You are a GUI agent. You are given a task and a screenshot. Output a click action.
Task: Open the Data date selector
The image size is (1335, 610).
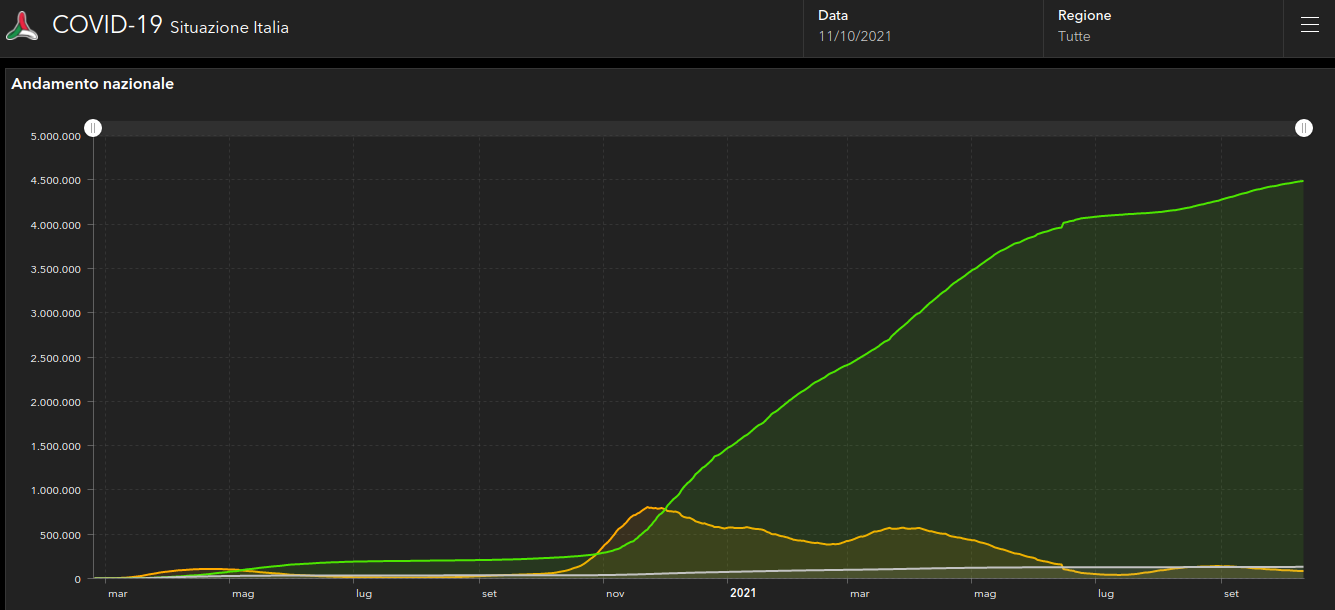922,27
